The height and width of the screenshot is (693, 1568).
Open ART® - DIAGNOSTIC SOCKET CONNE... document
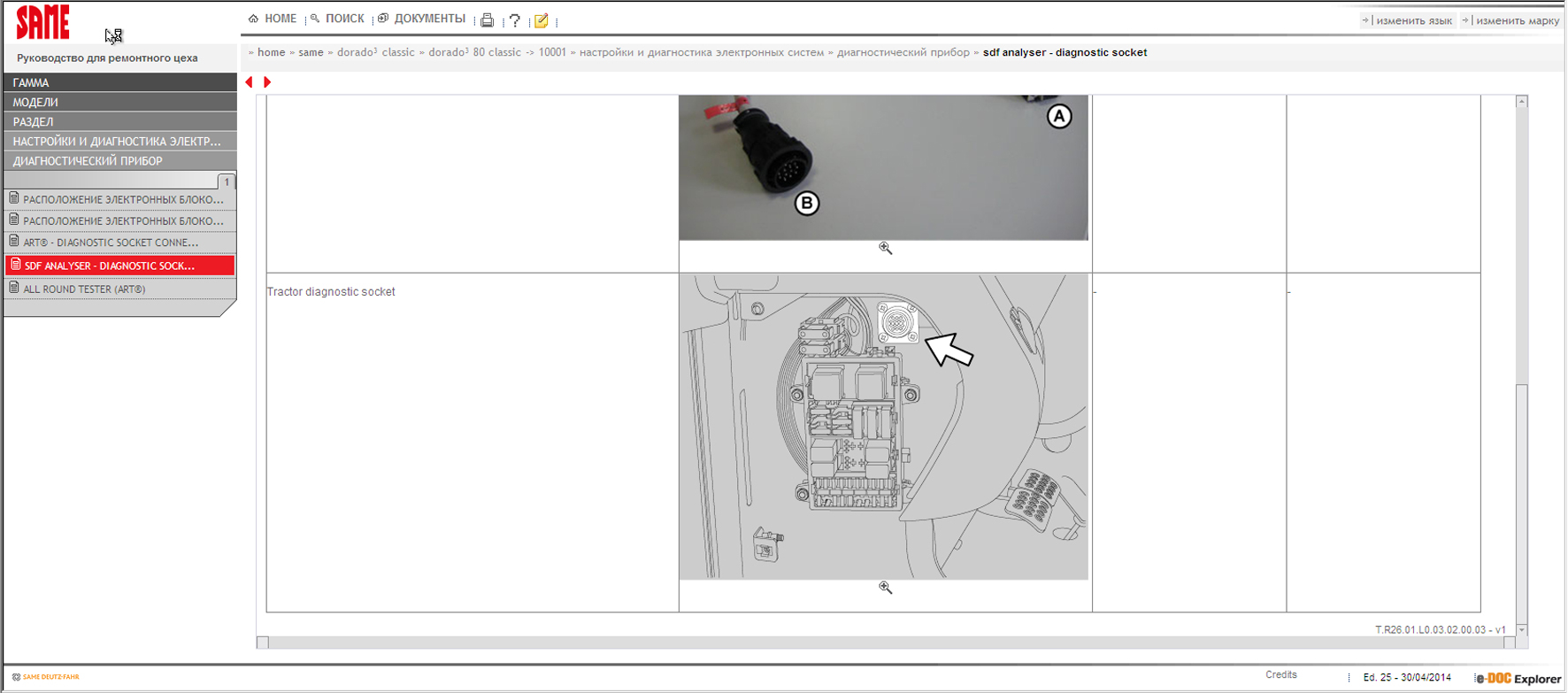click(x=111, y=243)
